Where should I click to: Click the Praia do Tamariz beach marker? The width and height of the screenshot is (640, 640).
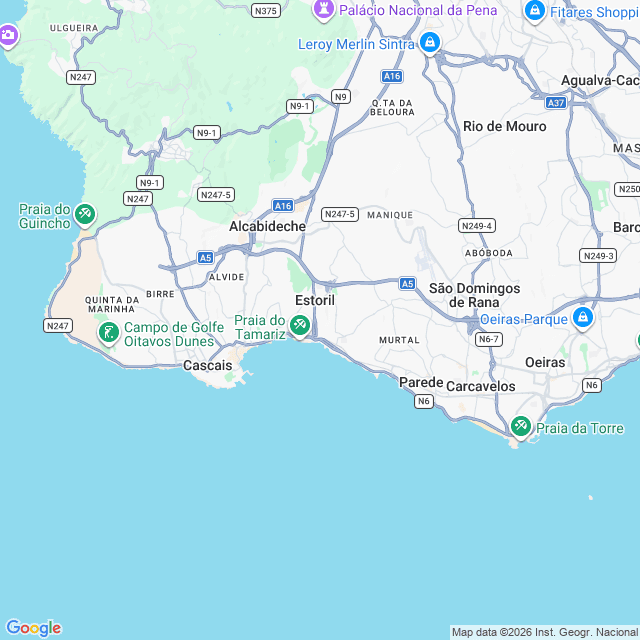point(300,326)
